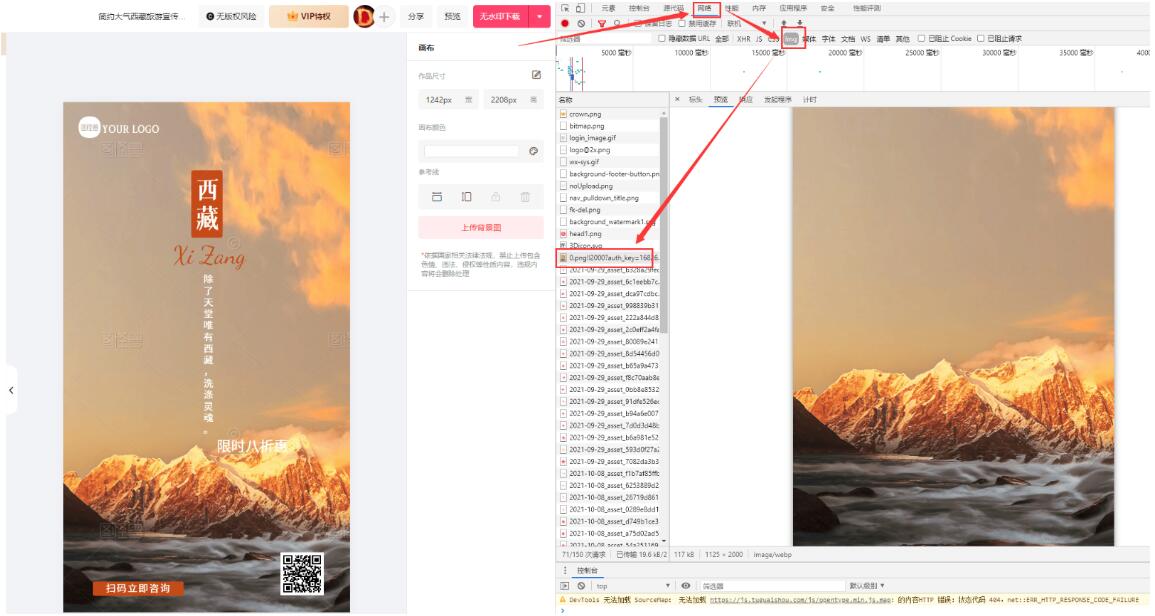This screenshot has height=616, width=1155.
Task: Click the 预览 preview button
Action: [452, 17]
